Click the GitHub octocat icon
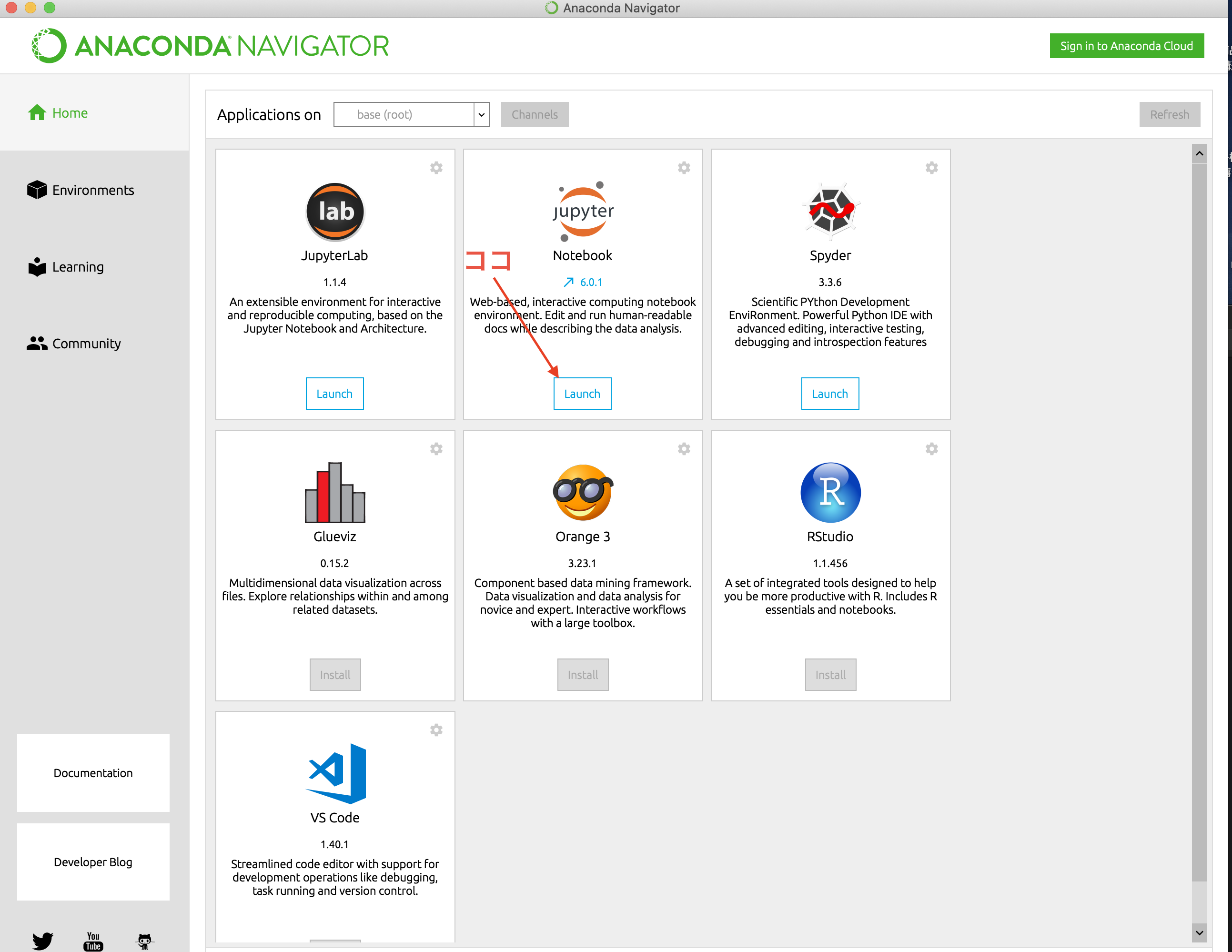This screenshot has height=952, width=1232. coord(144,941)
